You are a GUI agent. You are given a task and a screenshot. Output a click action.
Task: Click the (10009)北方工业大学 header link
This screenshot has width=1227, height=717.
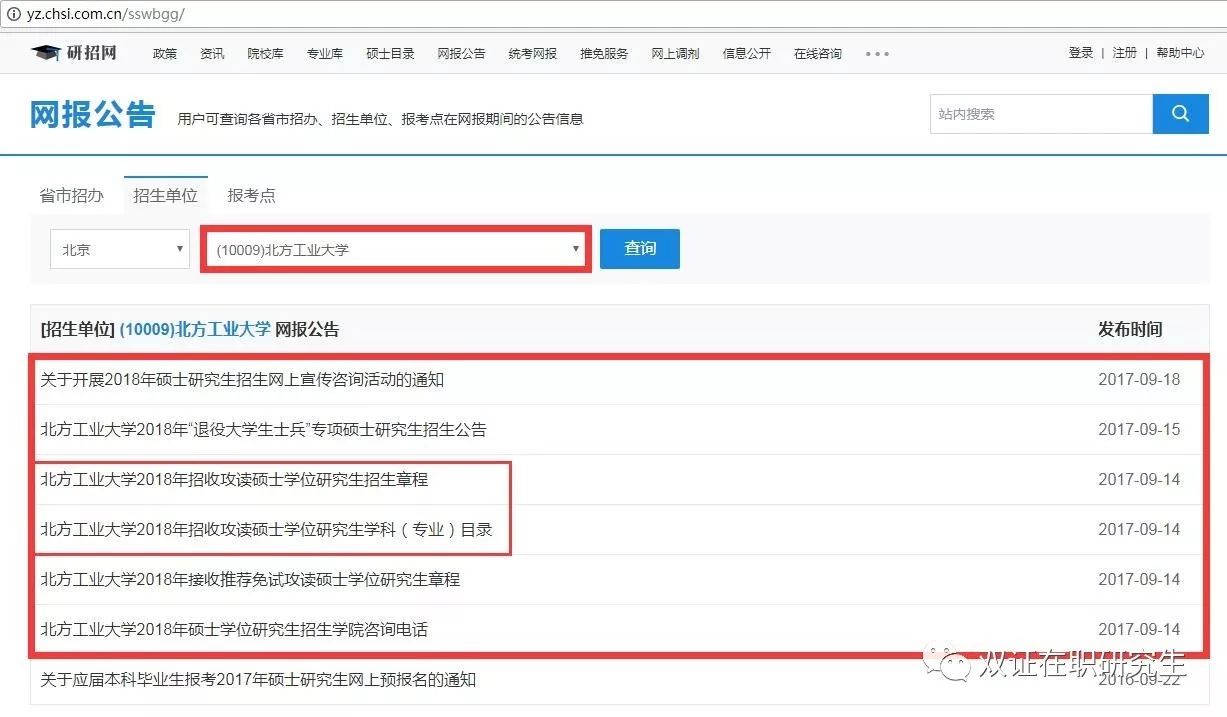(195, 330)
